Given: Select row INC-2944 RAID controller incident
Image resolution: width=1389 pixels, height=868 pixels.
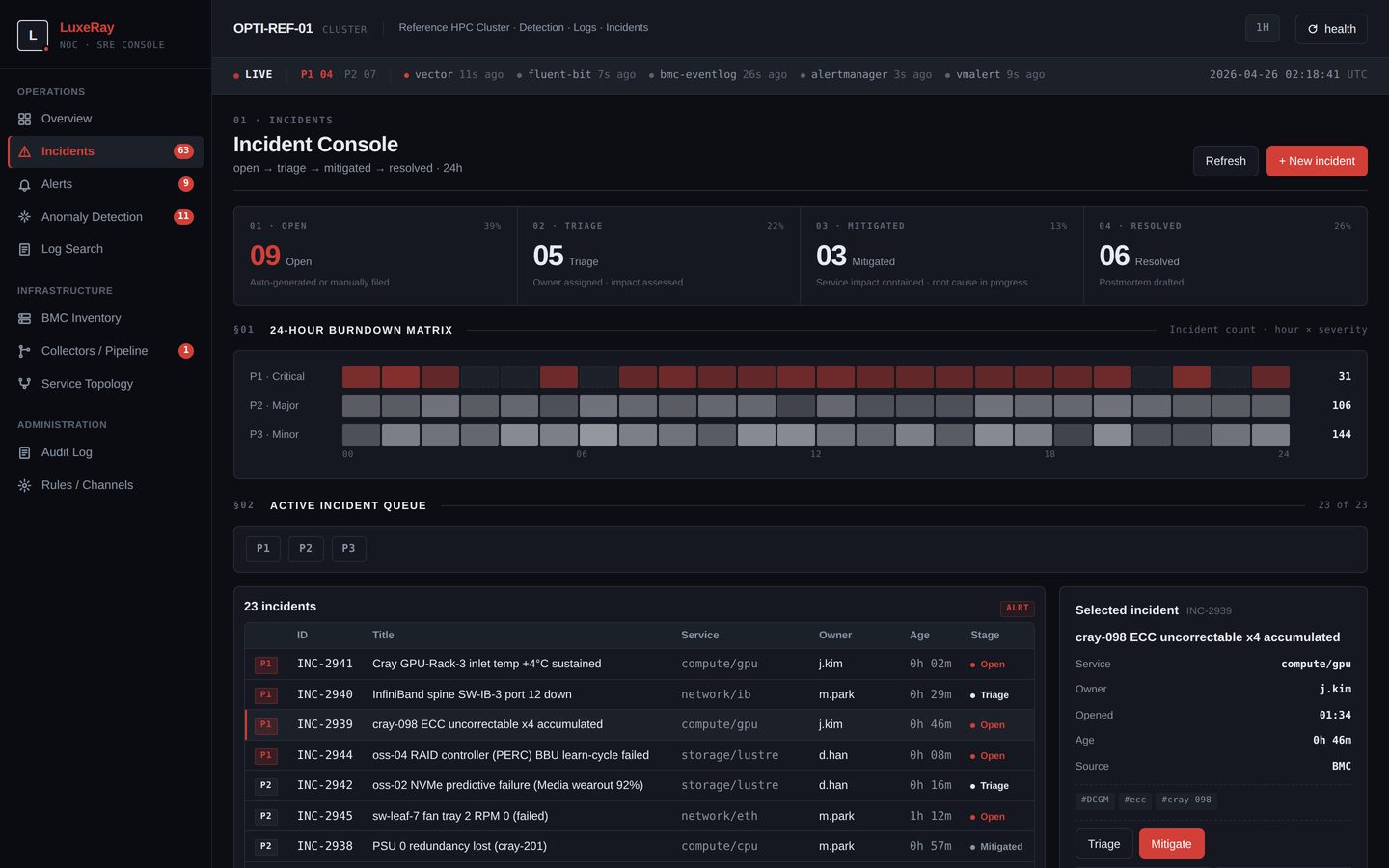Looking at the screenshot, I should 640,755.
